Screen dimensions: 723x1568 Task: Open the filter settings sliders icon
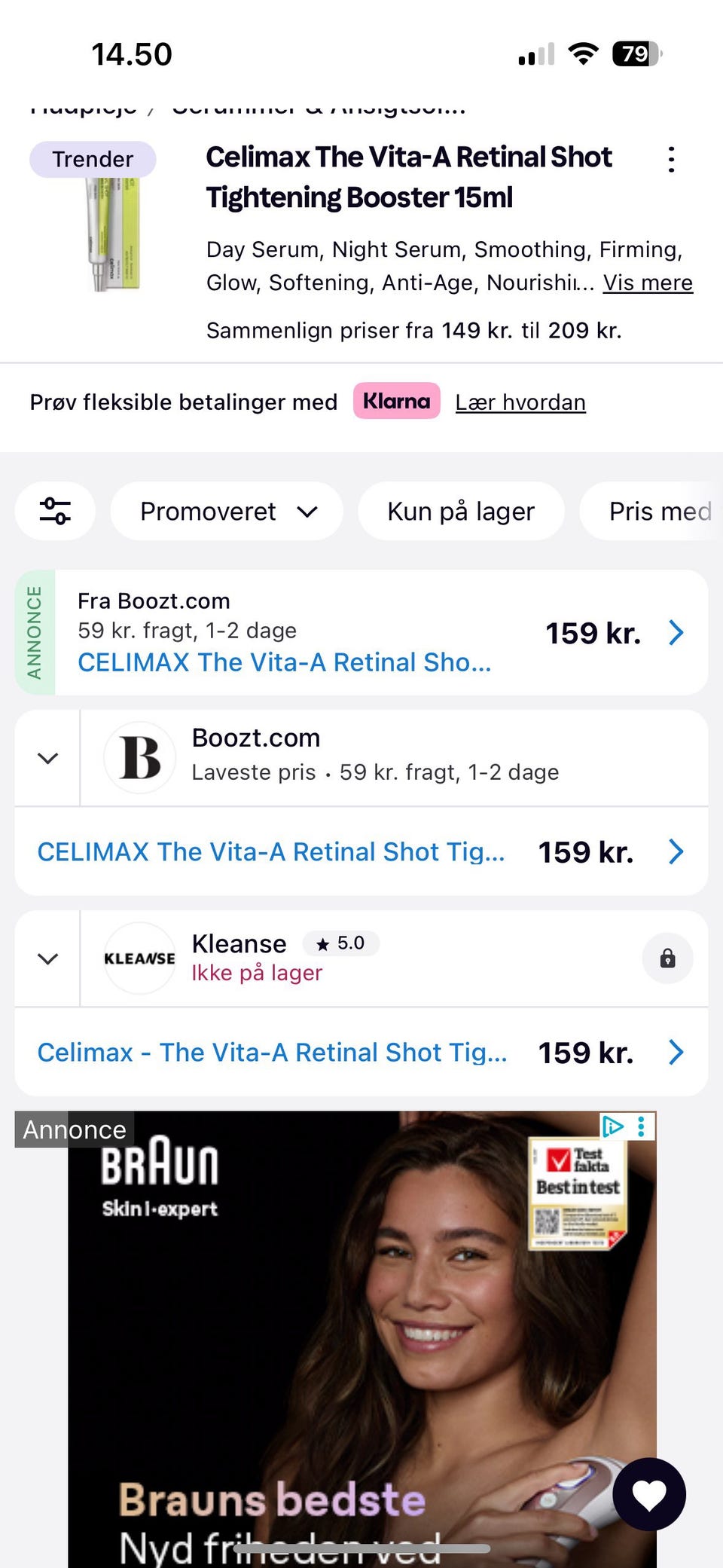tap(55, 511)
